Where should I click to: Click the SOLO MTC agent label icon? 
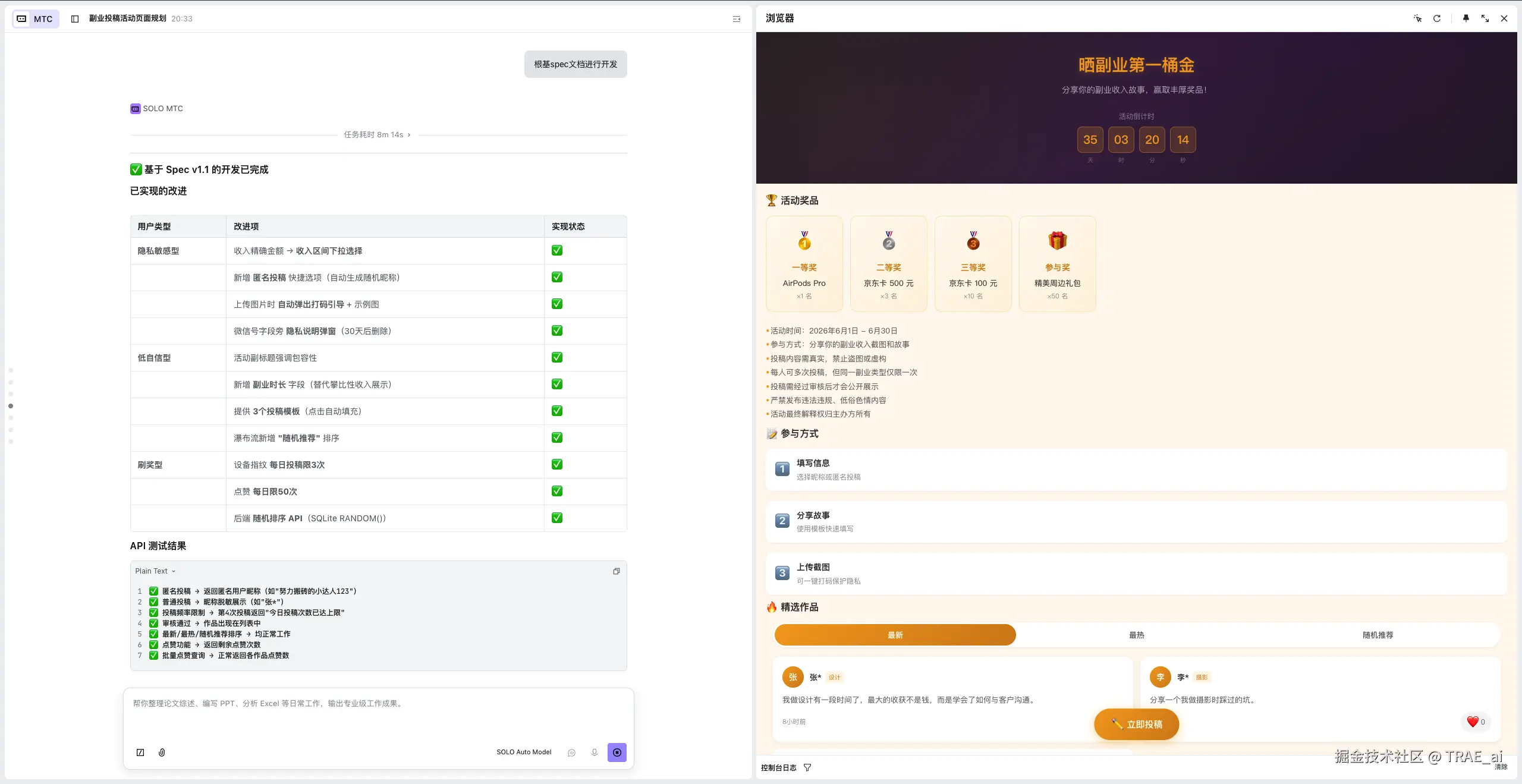(x=136, y=109)
